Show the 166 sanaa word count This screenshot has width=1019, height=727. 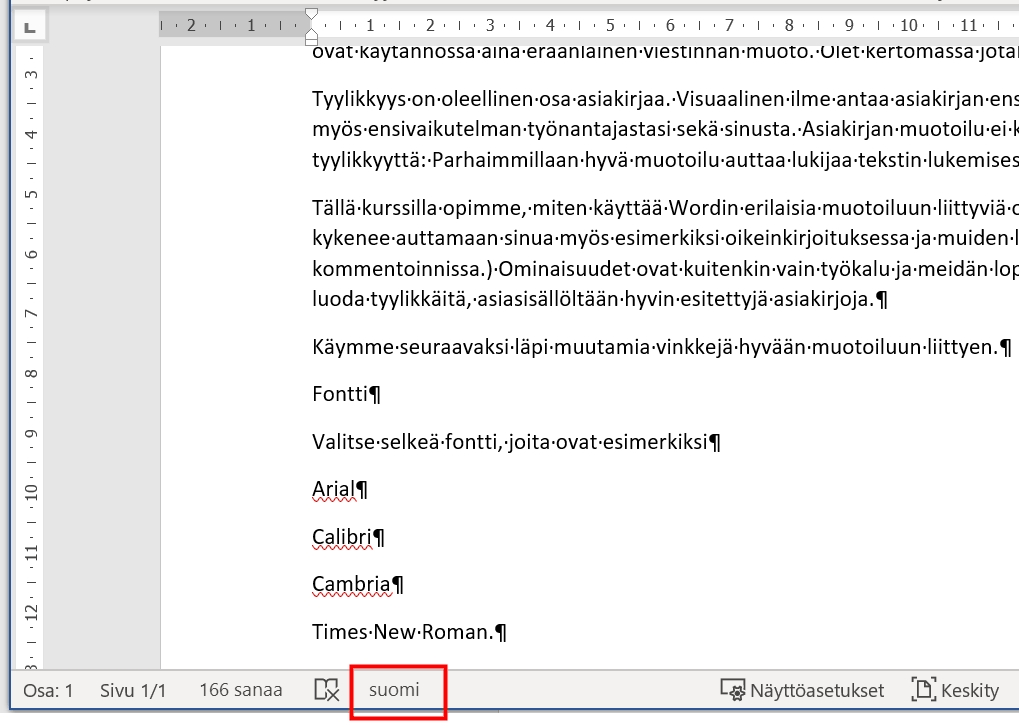point(240,690)
